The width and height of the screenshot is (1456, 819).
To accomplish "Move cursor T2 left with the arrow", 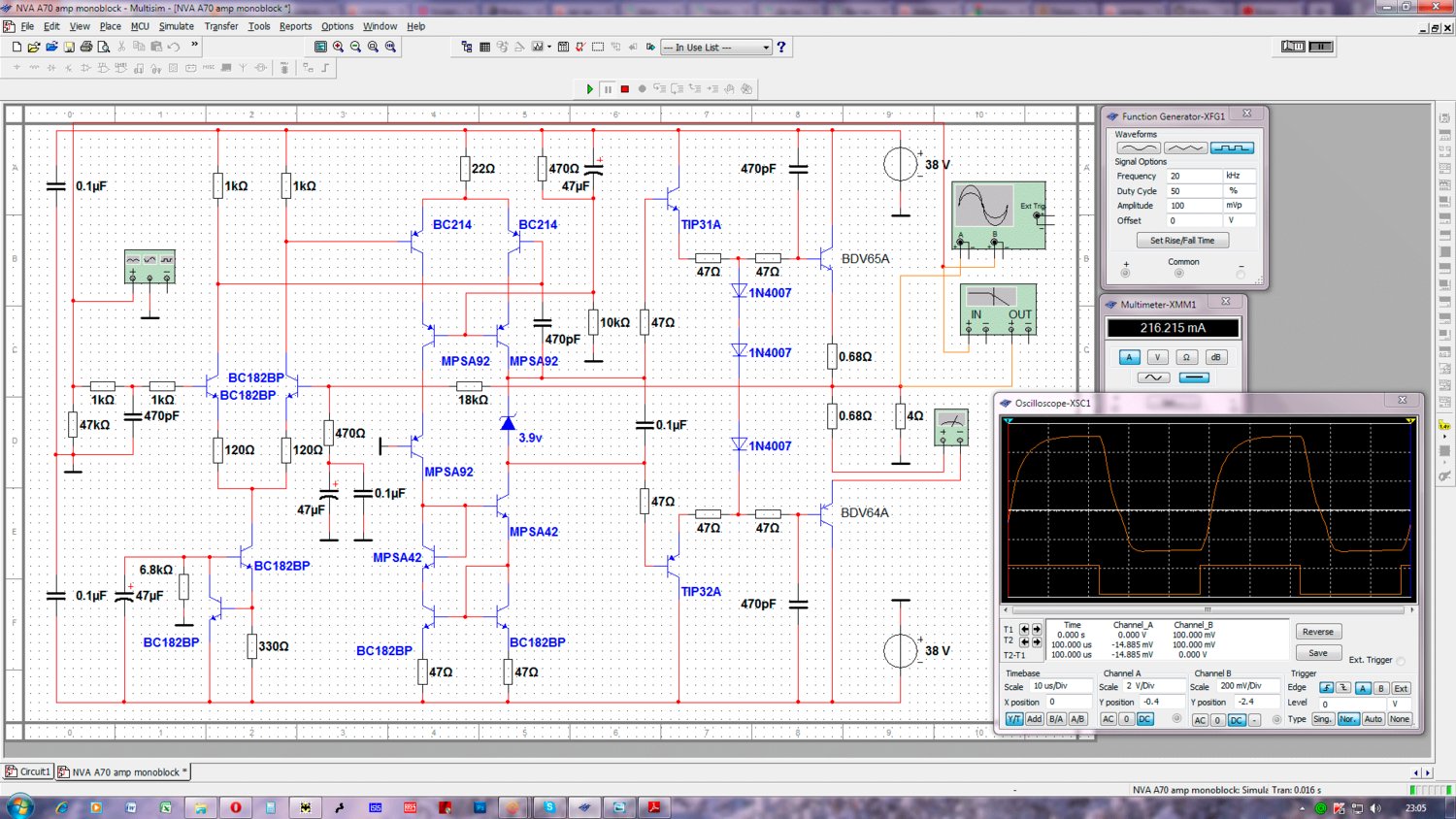I will click(x=1024, y=641).
